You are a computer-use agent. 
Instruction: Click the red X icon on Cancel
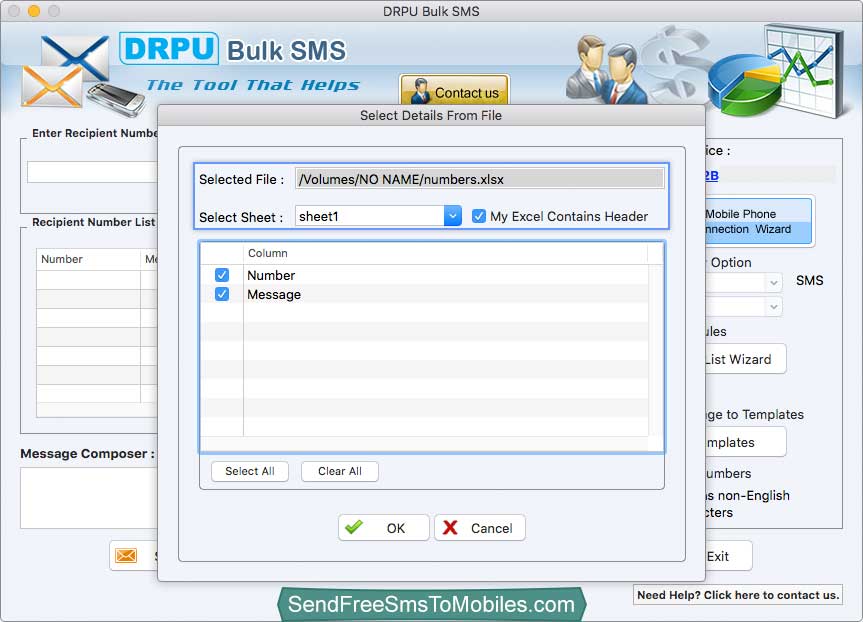coord(450,527)
